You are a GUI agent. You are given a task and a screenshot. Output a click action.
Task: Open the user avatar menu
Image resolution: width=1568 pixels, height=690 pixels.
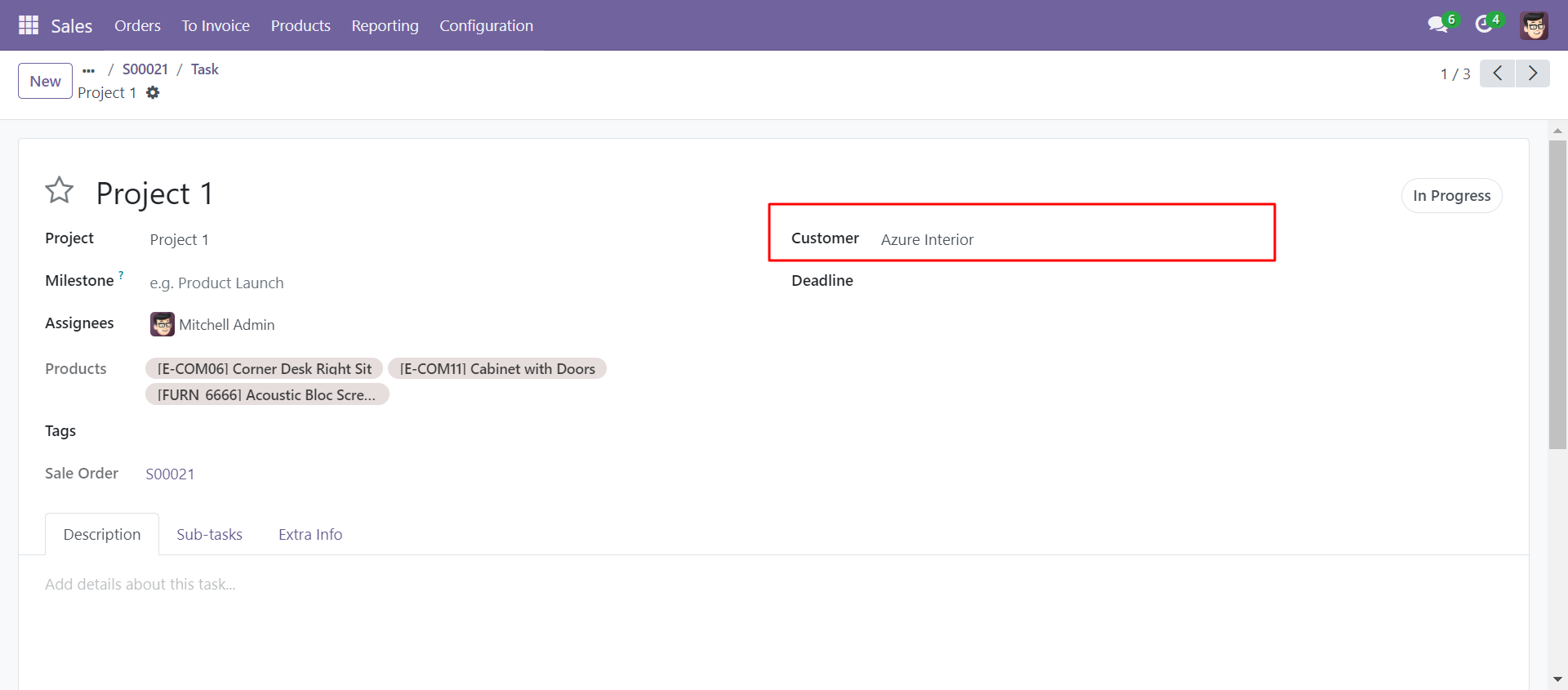(x=1535, y=25)
